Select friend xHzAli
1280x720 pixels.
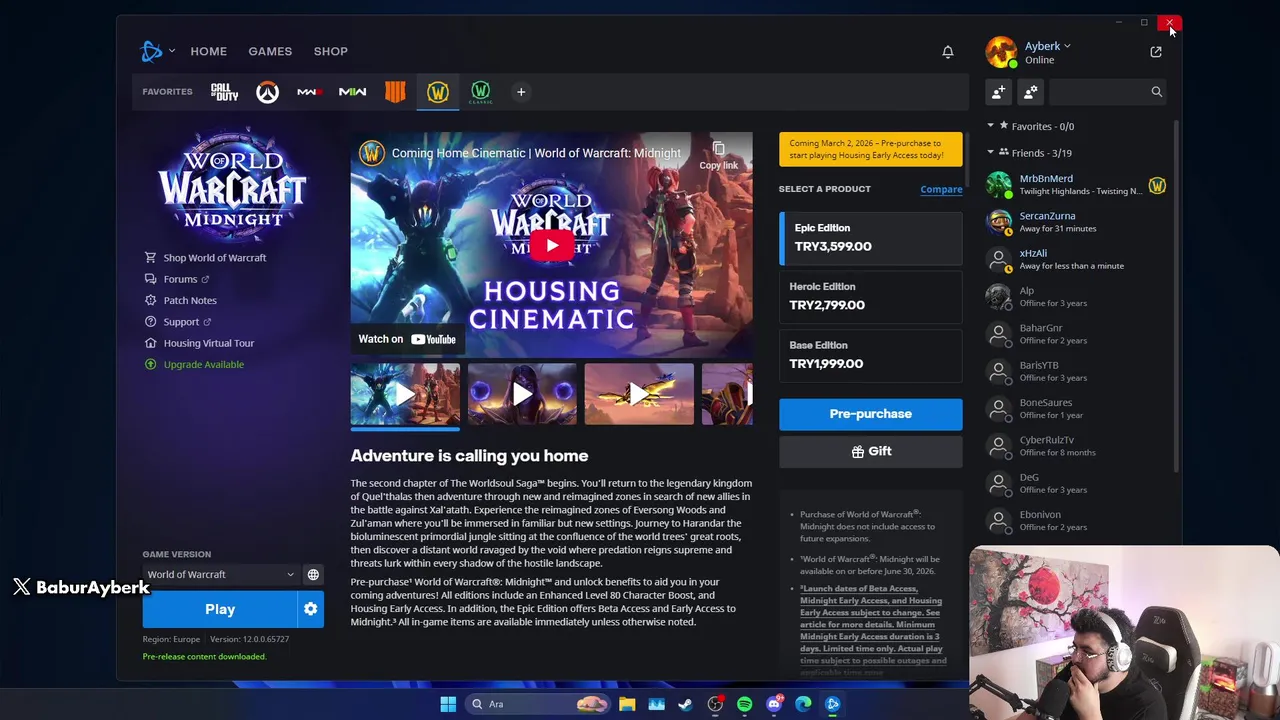click(x=1075, y=259)
